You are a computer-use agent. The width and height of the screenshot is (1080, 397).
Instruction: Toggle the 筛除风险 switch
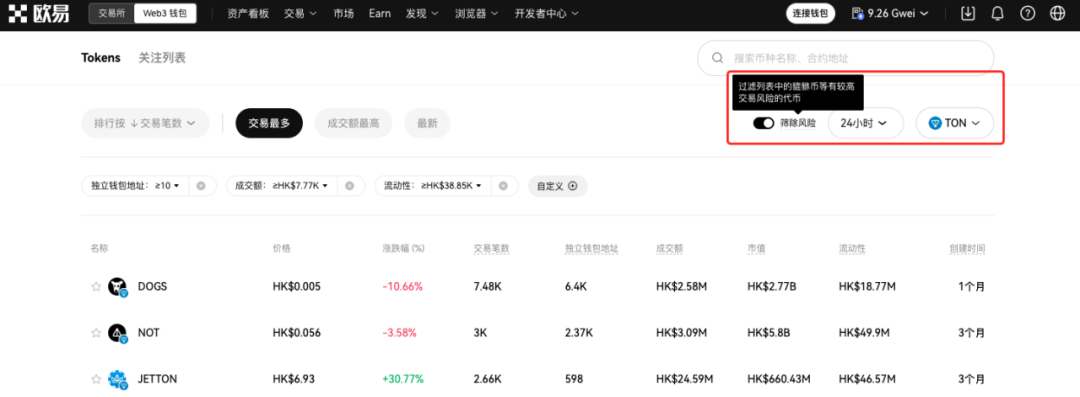[x=763, y=123]
